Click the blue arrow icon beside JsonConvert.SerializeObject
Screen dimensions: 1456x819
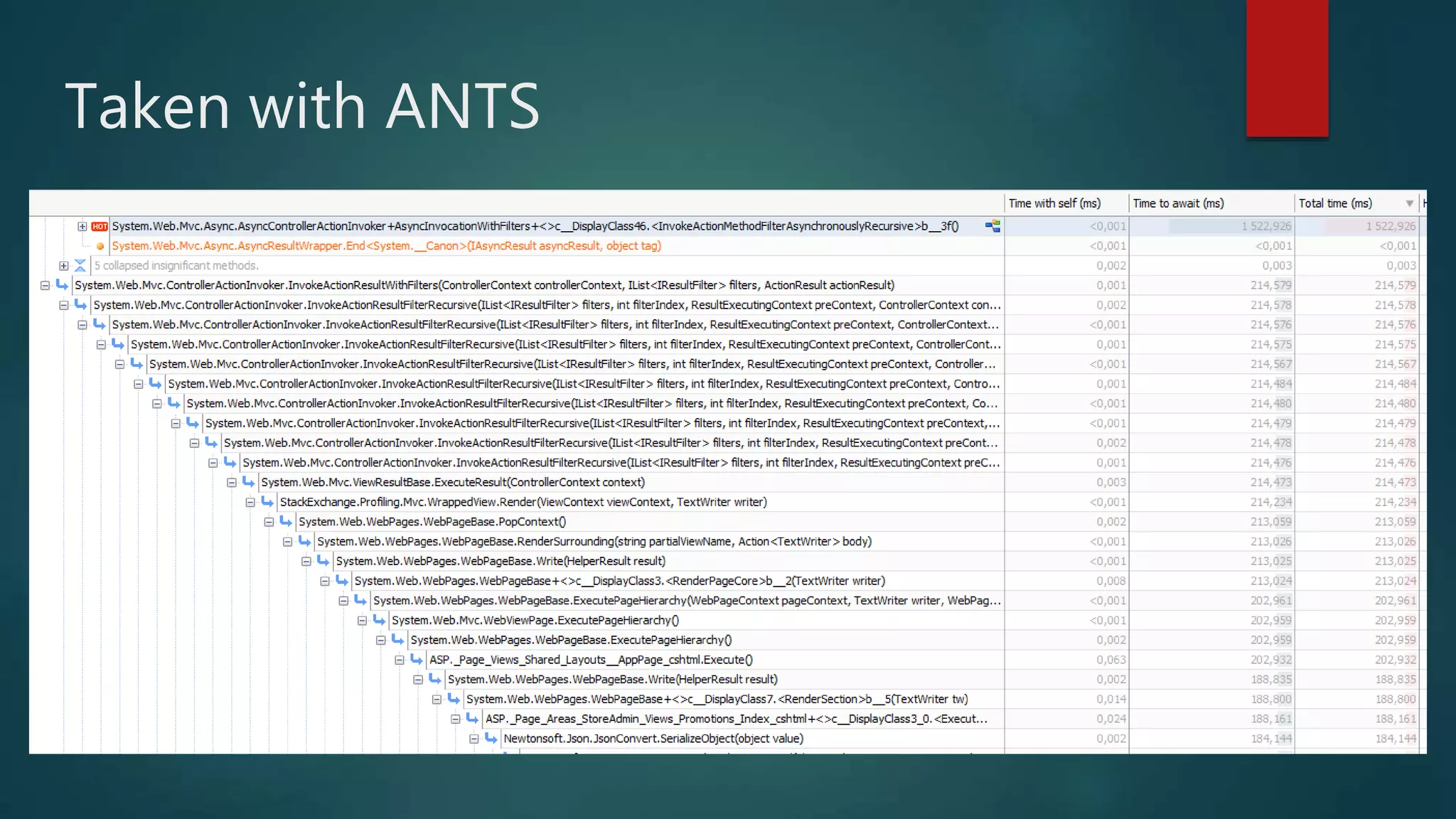coord(491,739)
